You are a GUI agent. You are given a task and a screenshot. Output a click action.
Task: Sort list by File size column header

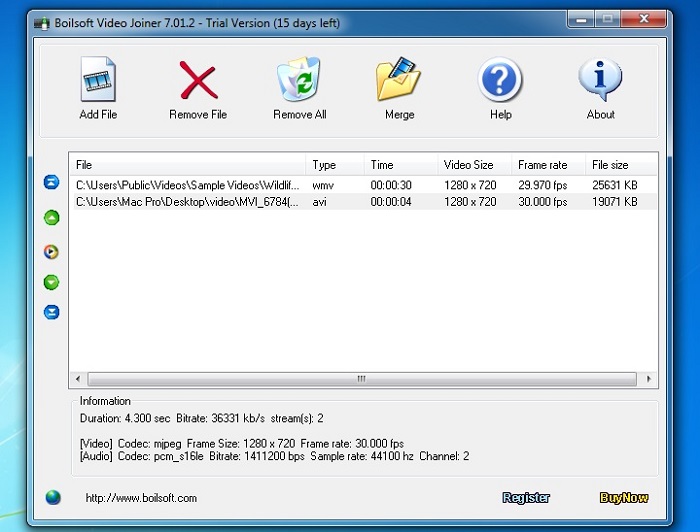point(610,165)
